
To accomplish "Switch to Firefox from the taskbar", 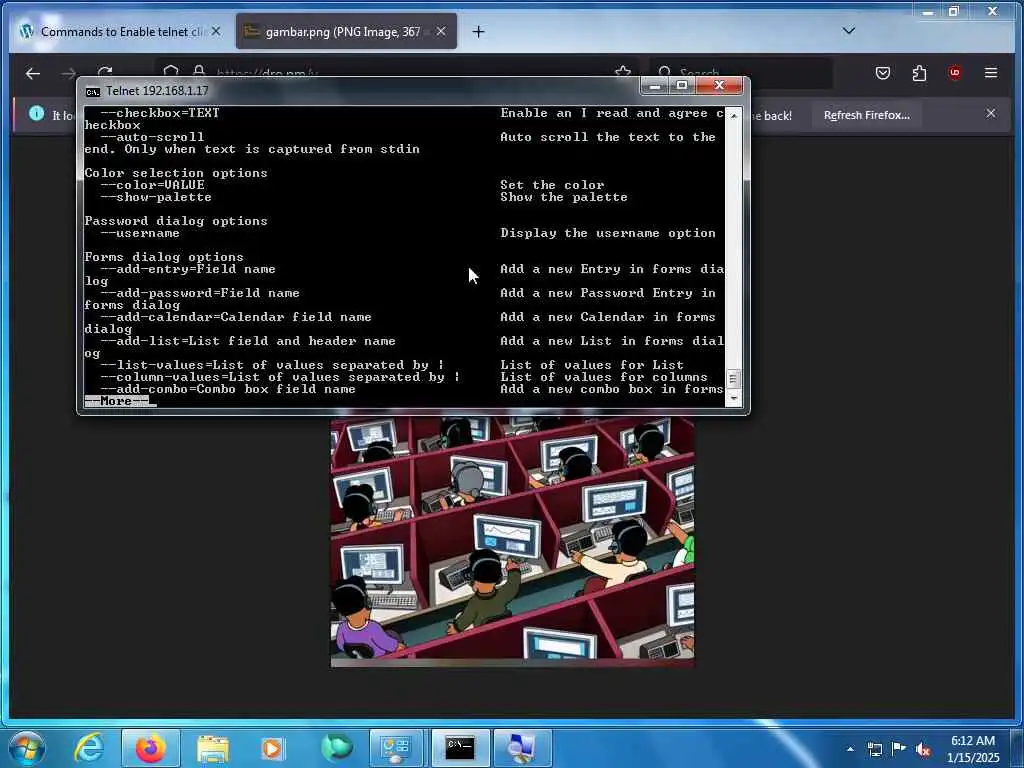I will pos(150,748).
